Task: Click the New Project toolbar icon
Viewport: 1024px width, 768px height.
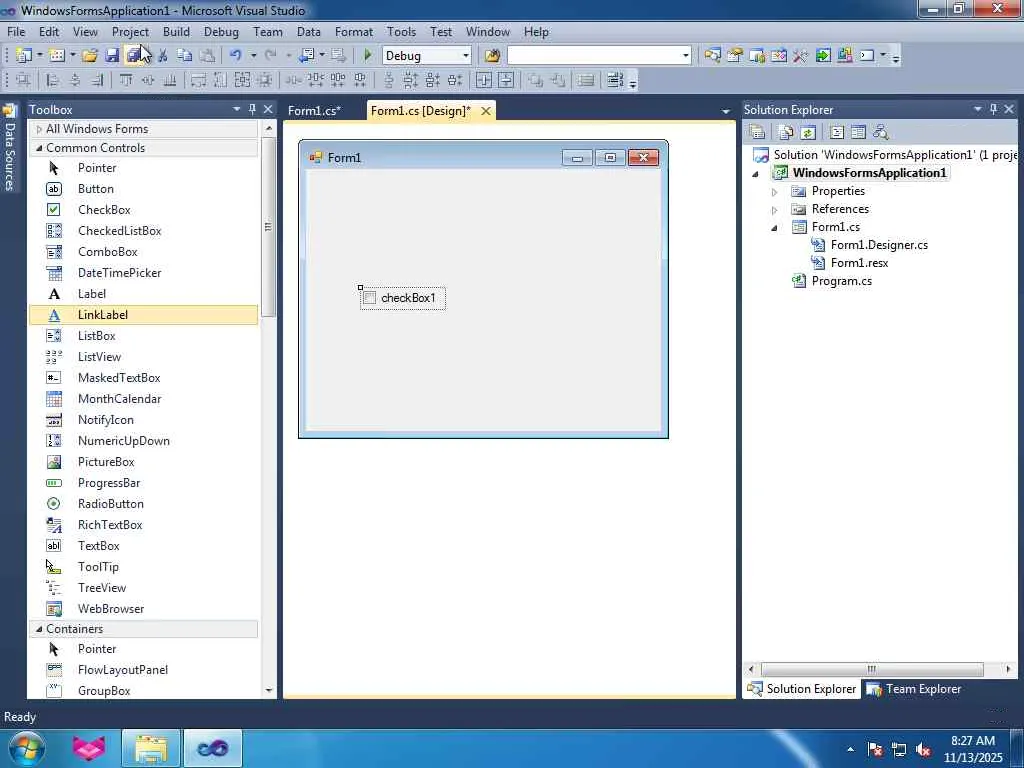Action: pyautogui.click(x=24, y=56)
